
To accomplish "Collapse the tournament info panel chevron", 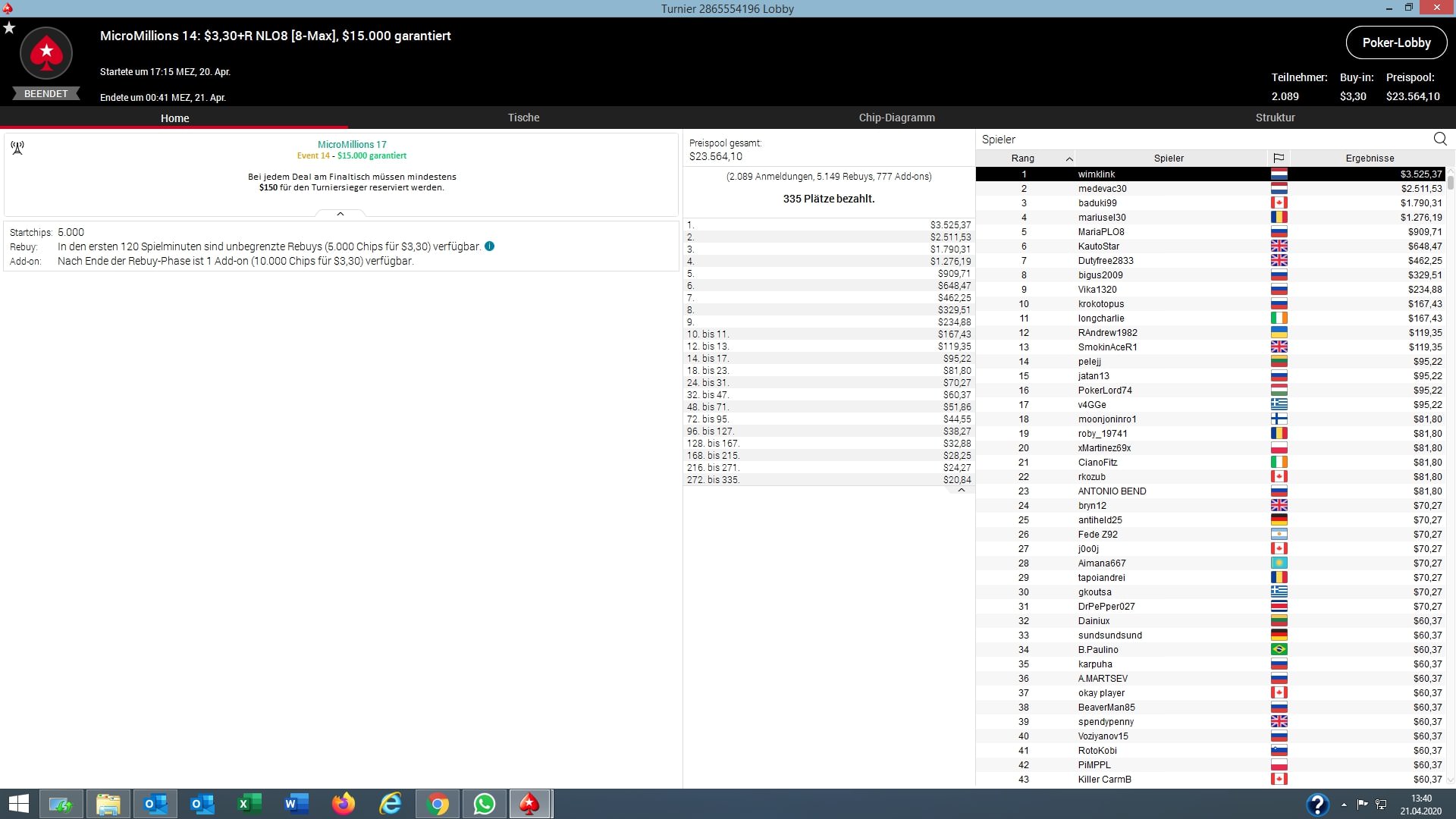I will (340, 215).
